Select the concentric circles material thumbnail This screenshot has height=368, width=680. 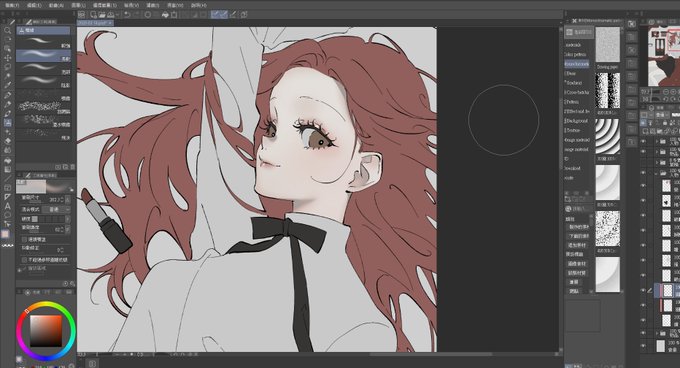click(x=608, y=136)
